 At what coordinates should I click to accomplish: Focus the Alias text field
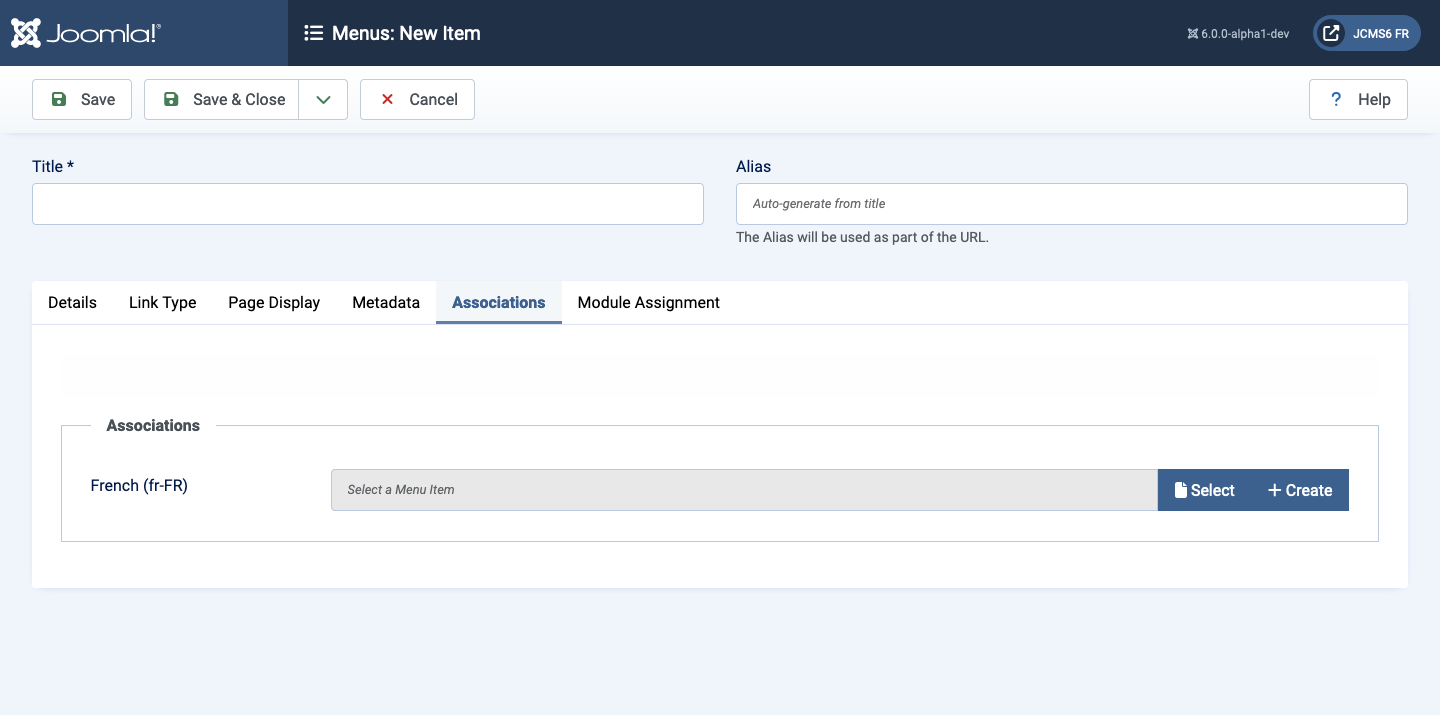(x=1072, y=204)
